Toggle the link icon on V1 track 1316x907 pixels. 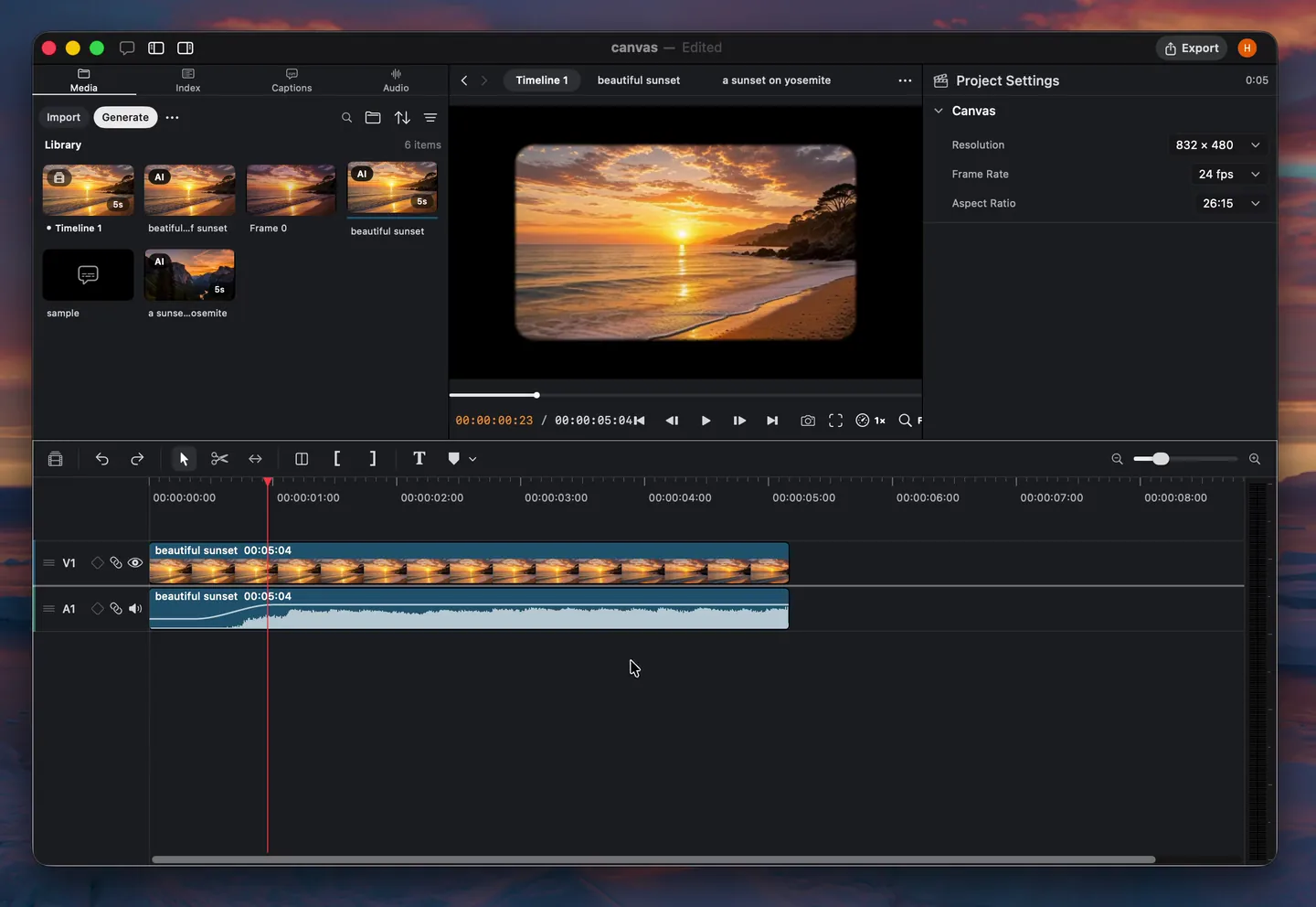[116, 563]
